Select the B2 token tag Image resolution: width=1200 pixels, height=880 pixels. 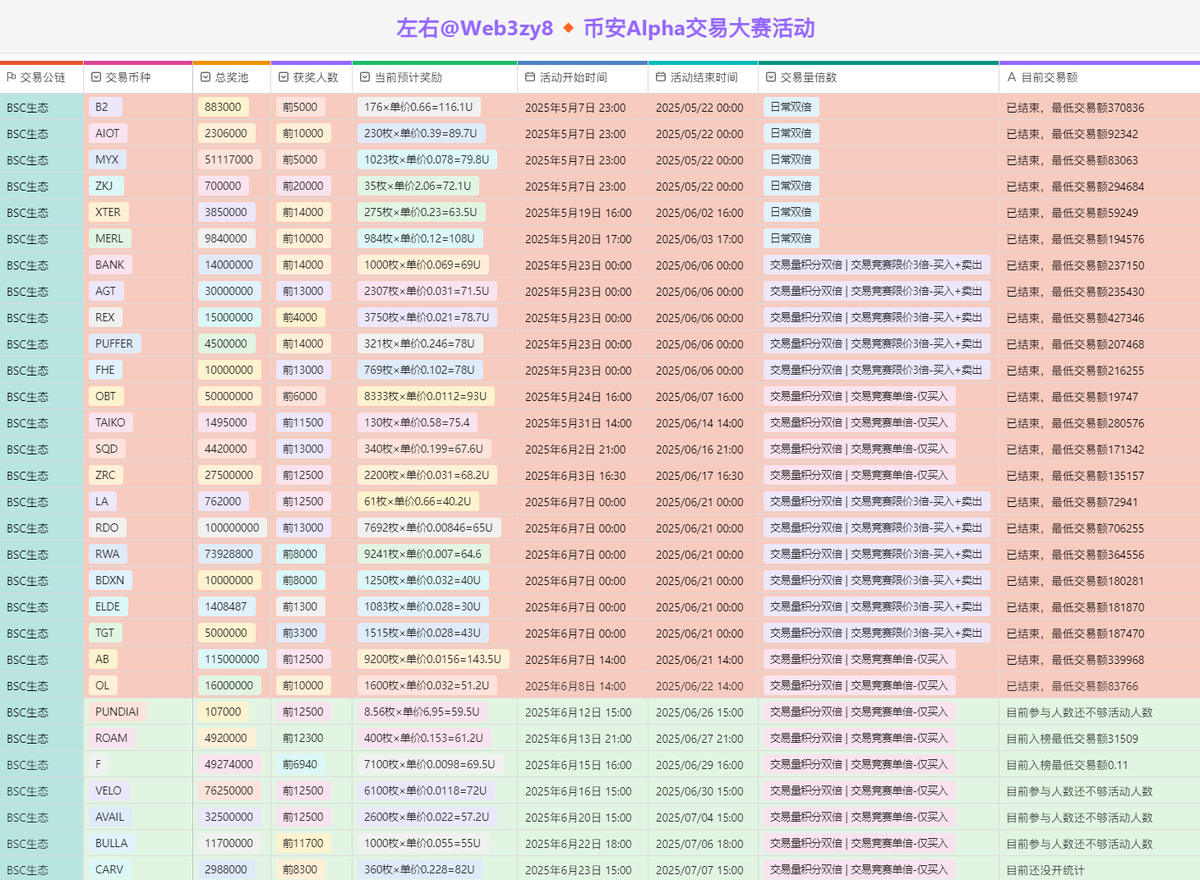click(105, 107)
